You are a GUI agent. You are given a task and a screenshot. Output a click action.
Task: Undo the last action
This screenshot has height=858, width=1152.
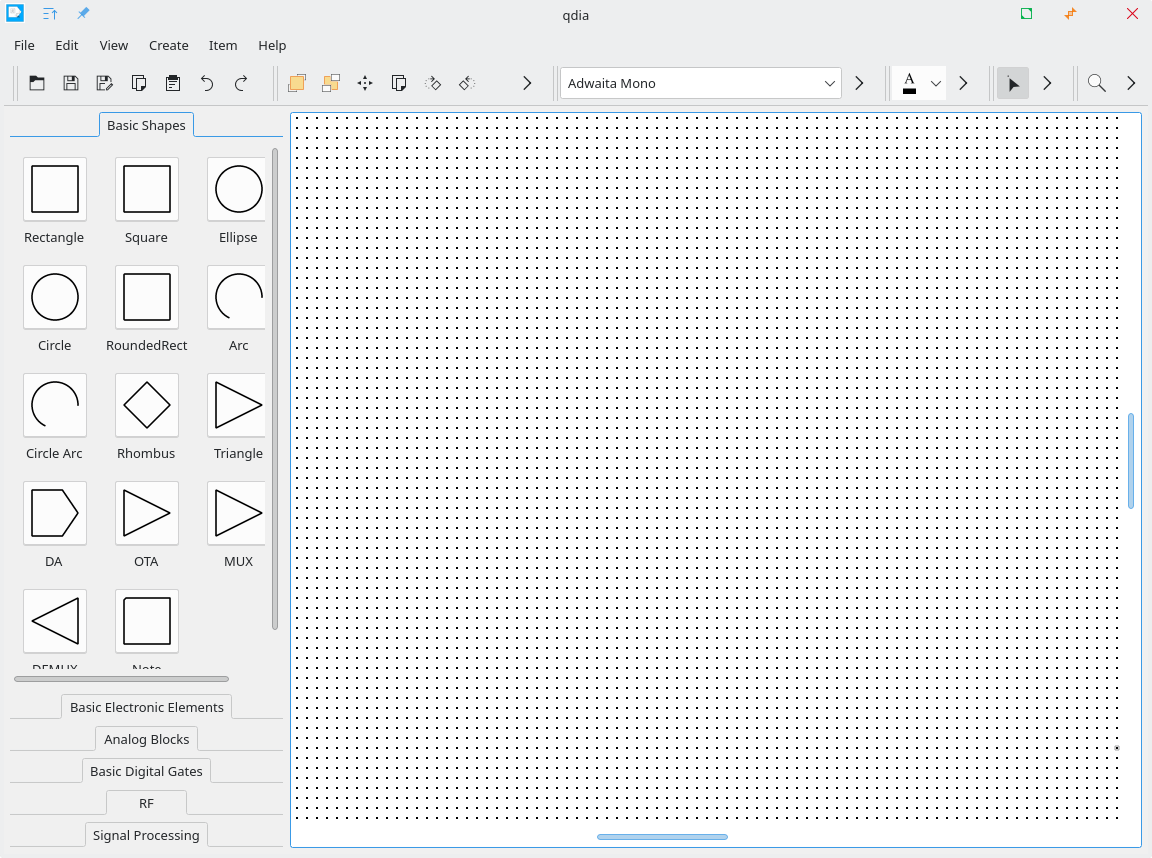pos(207,83)
